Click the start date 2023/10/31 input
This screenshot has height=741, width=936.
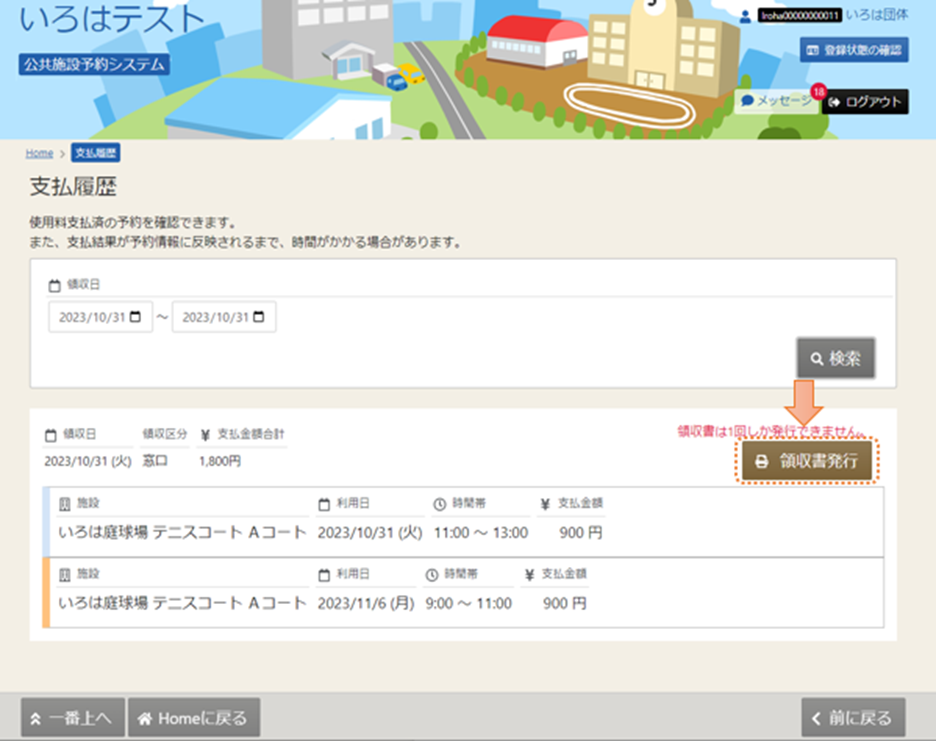tap(92, 317)
